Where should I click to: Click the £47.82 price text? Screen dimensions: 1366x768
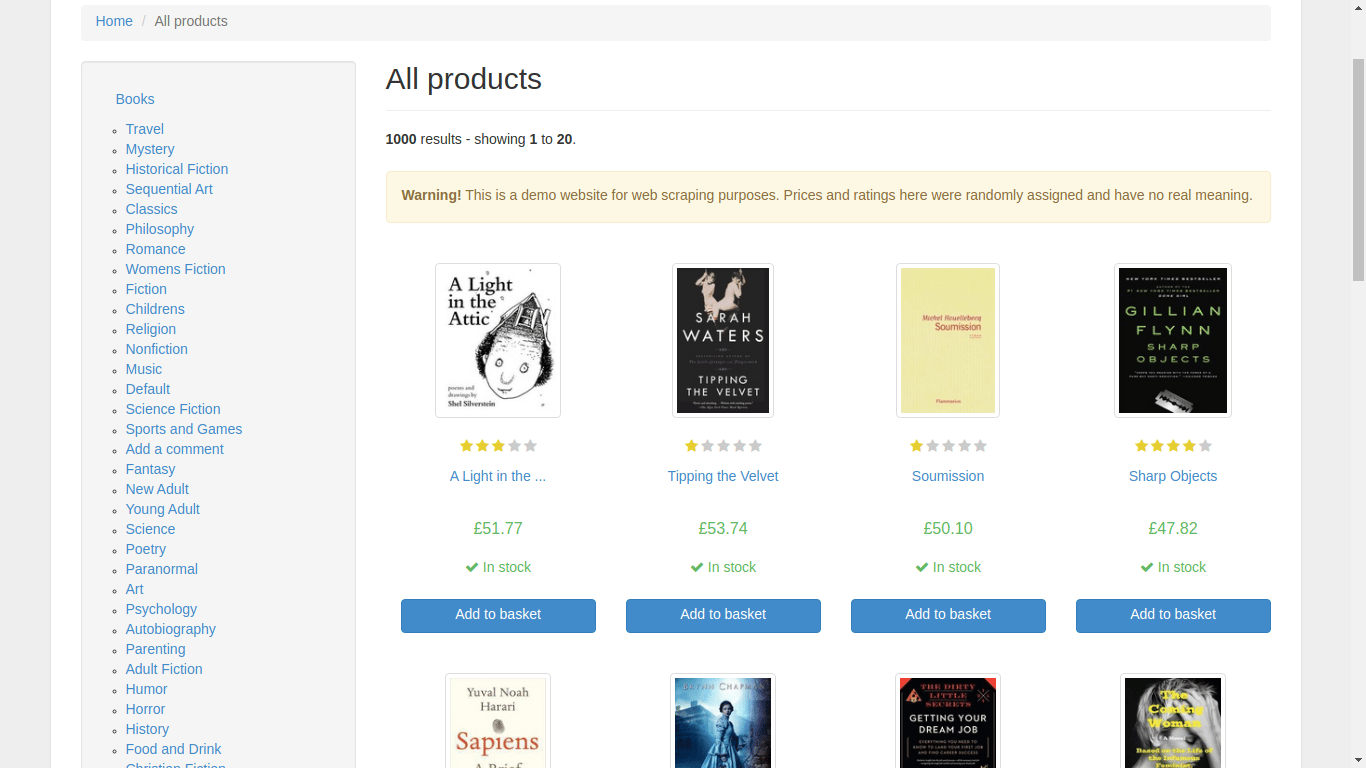pos(1173,528)
